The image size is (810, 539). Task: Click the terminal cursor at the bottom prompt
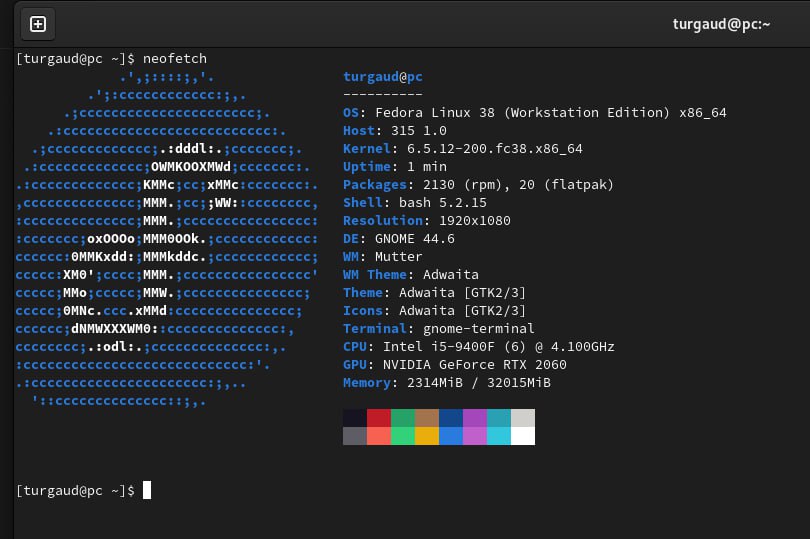click(x=147, y=490)
